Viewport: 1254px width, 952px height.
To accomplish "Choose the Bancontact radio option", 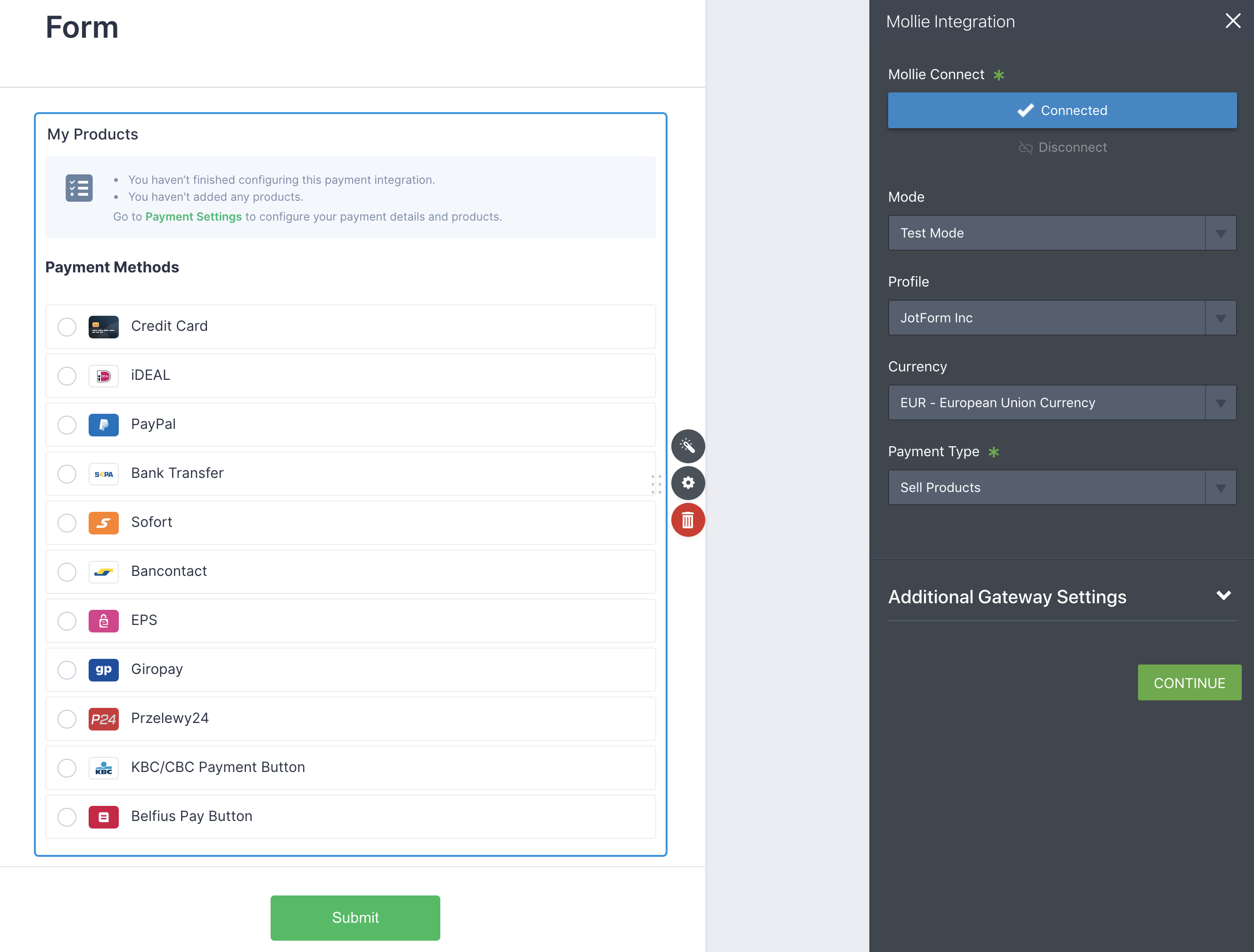I will [67, 572].
